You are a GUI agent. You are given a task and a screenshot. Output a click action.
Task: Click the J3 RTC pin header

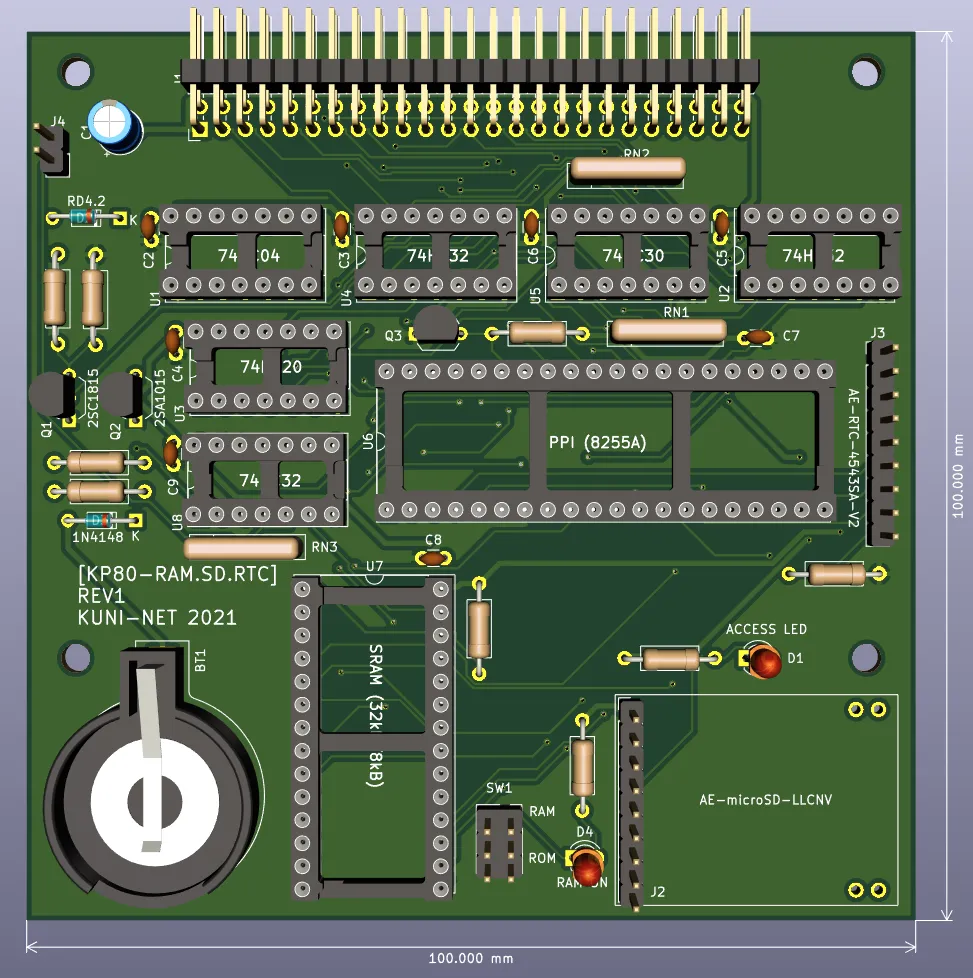883,443
